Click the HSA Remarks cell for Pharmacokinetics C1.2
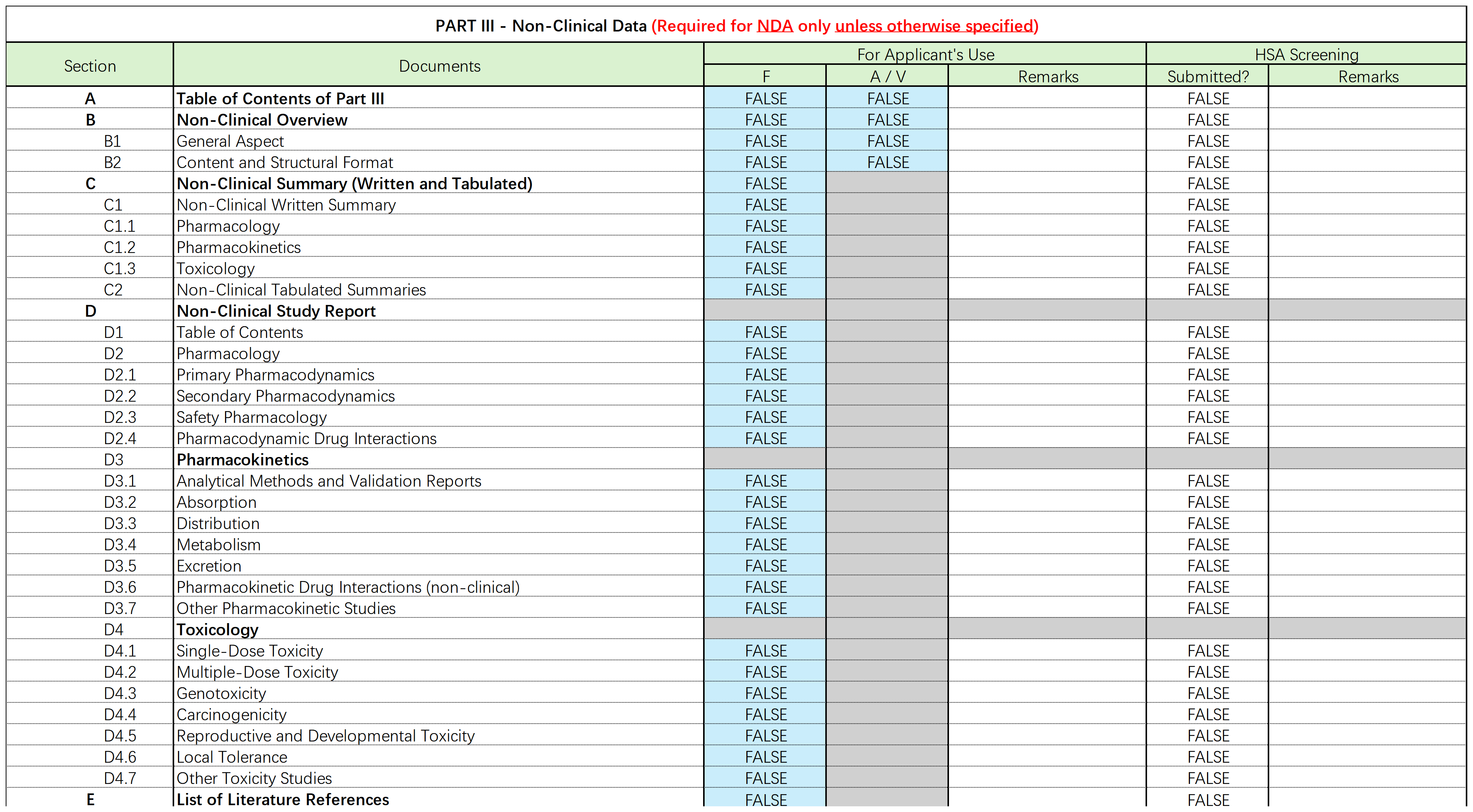This screenshot has width=1473, height=812. 1367,247
